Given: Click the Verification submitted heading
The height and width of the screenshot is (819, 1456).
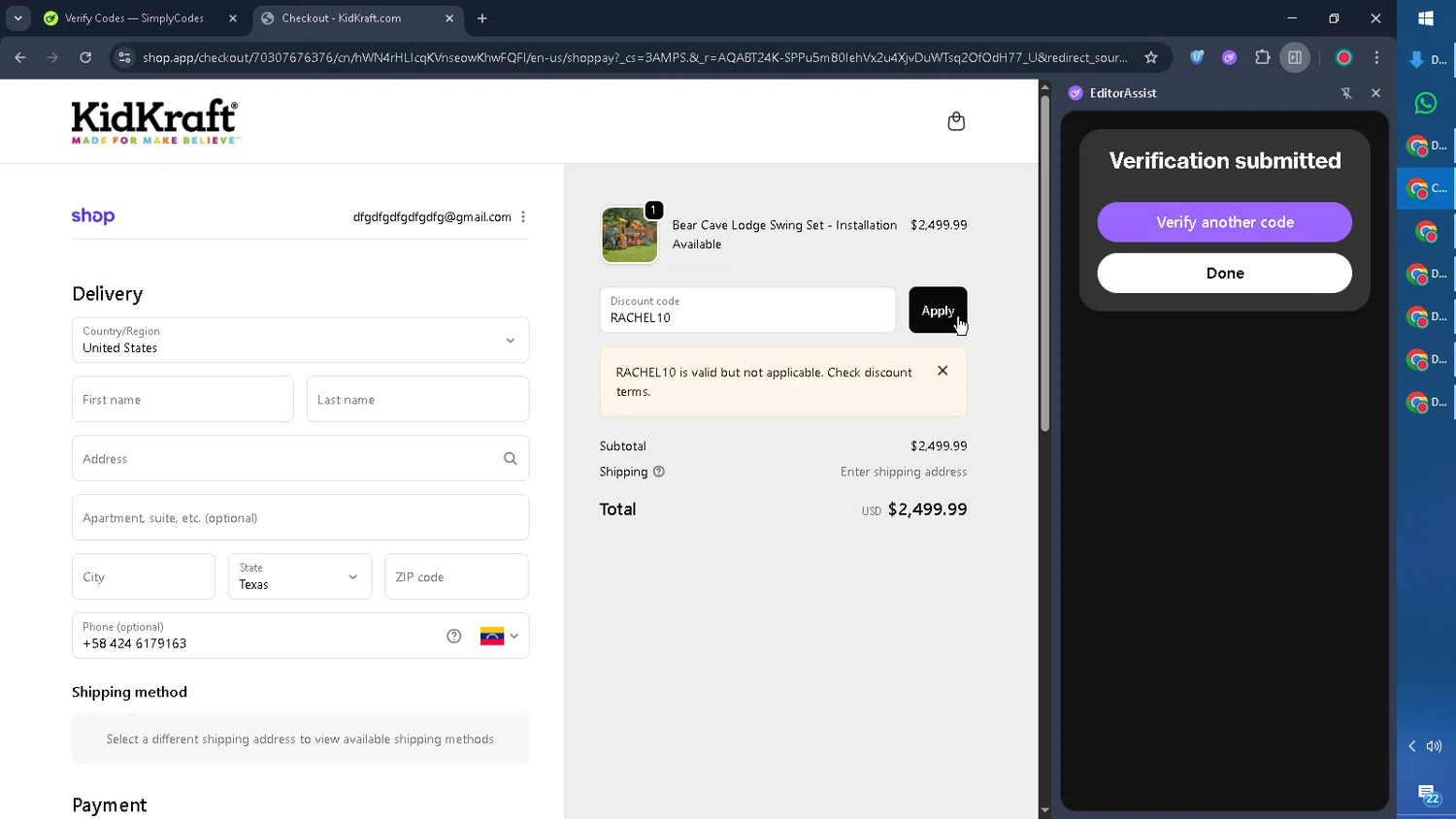Looking at the screenshot, I should [x=1225, y=161].
